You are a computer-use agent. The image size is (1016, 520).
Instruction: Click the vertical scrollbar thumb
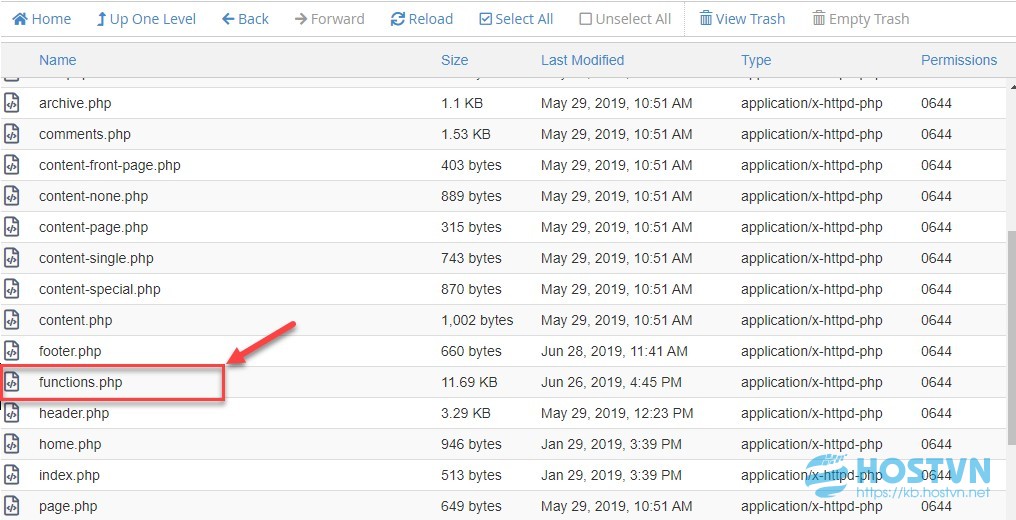point(1011,337)
